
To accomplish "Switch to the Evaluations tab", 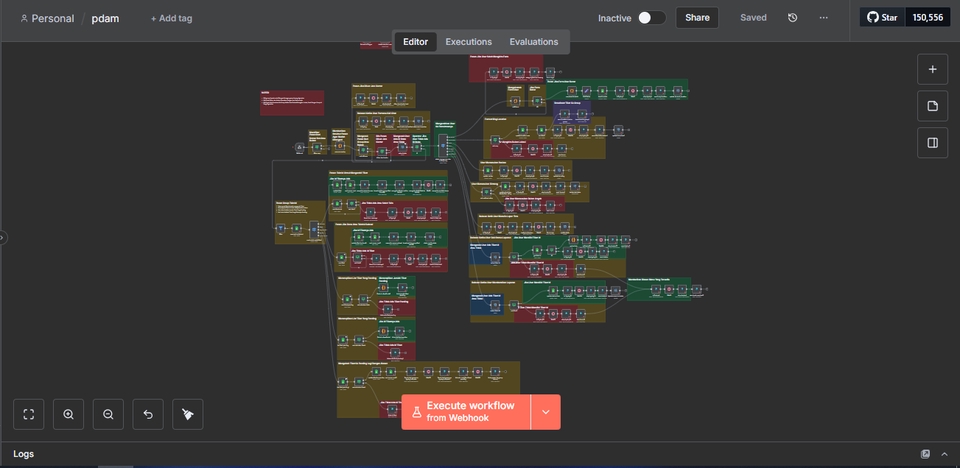I will coord(533,42).
